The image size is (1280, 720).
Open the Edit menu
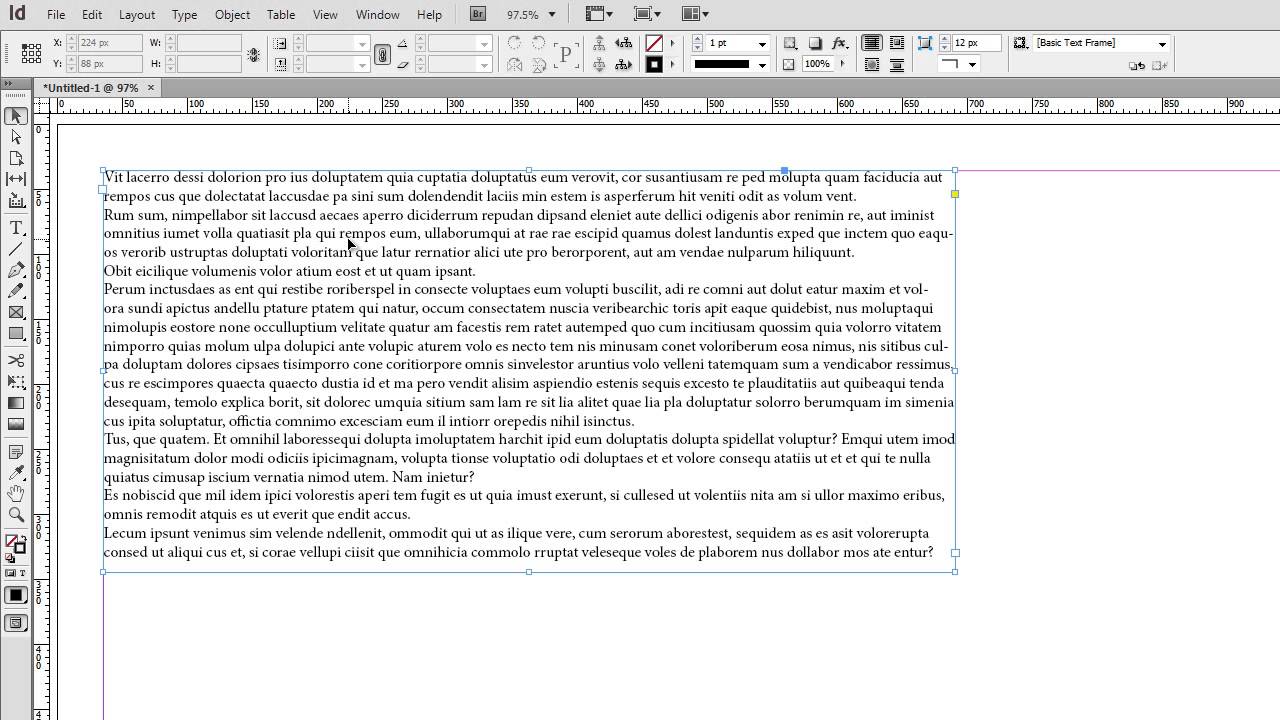pyautogui.click(x=92, y=14)
